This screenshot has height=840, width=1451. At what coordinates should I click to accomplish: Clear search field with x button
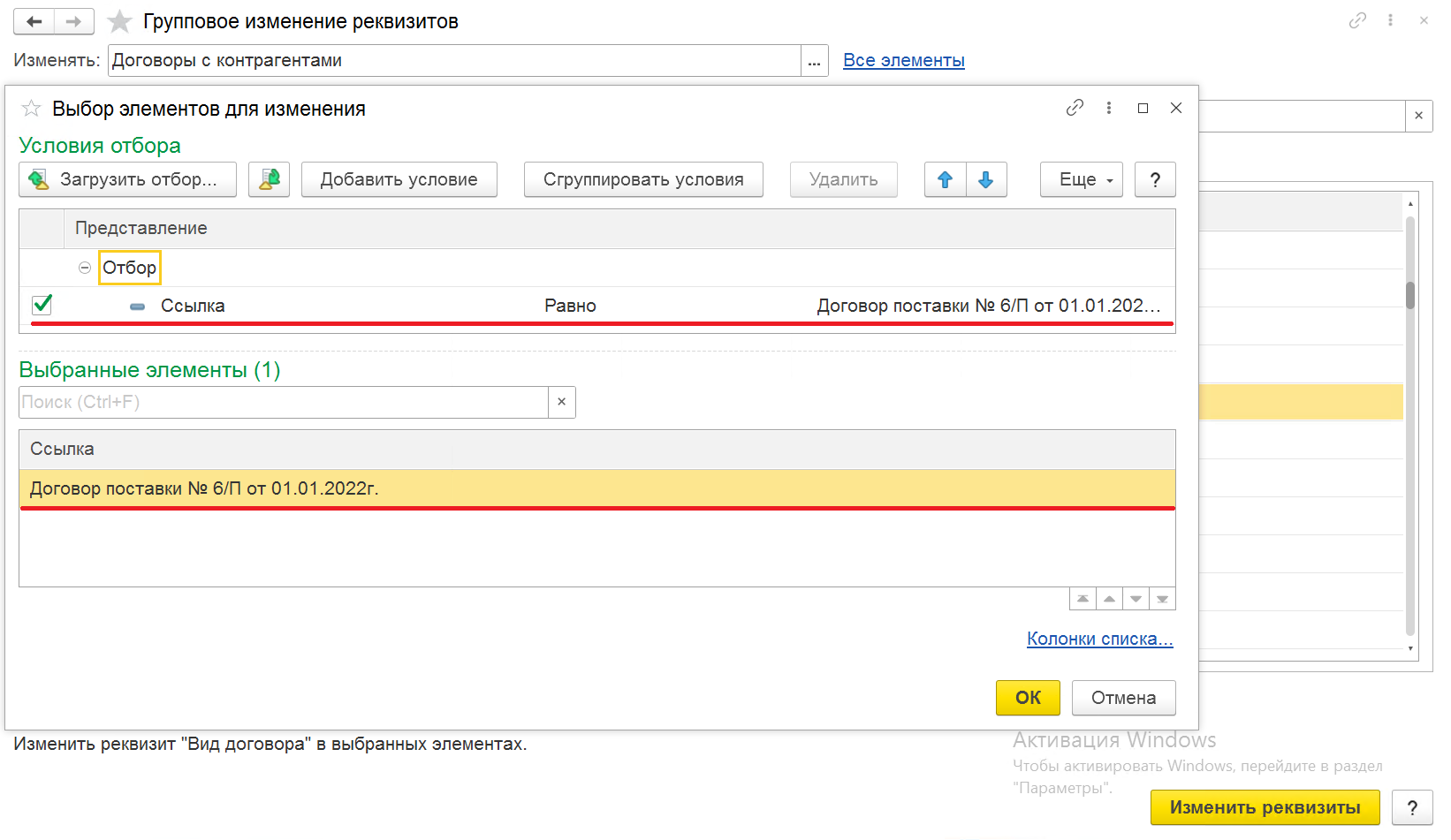tap(561, 402)
